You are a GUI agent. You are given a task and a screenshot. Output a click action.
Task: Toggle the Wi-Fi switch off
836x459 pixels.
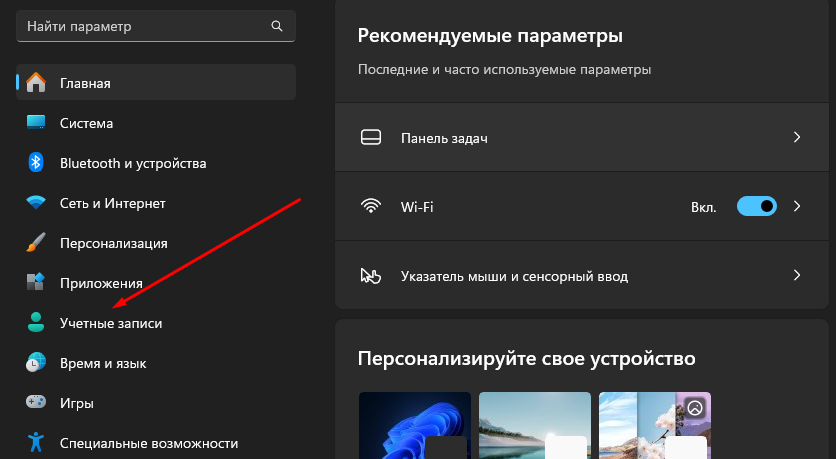click(757, 206)
